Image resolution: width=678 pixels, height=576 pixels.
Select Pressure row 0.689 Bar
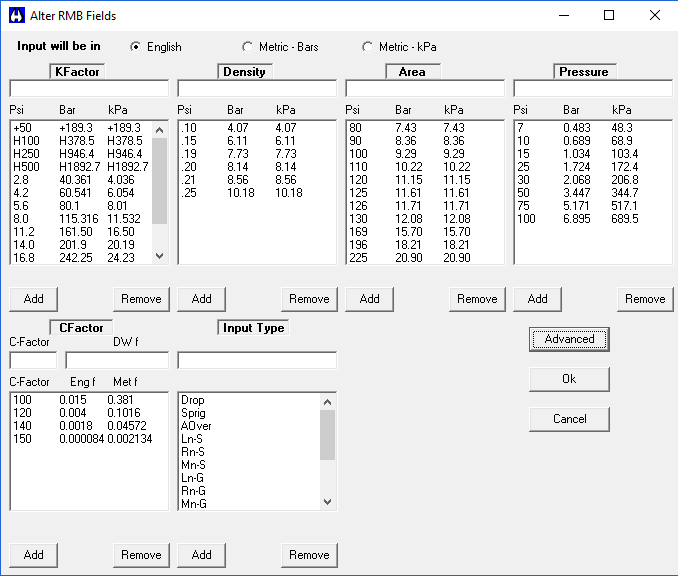coord(593,141)
